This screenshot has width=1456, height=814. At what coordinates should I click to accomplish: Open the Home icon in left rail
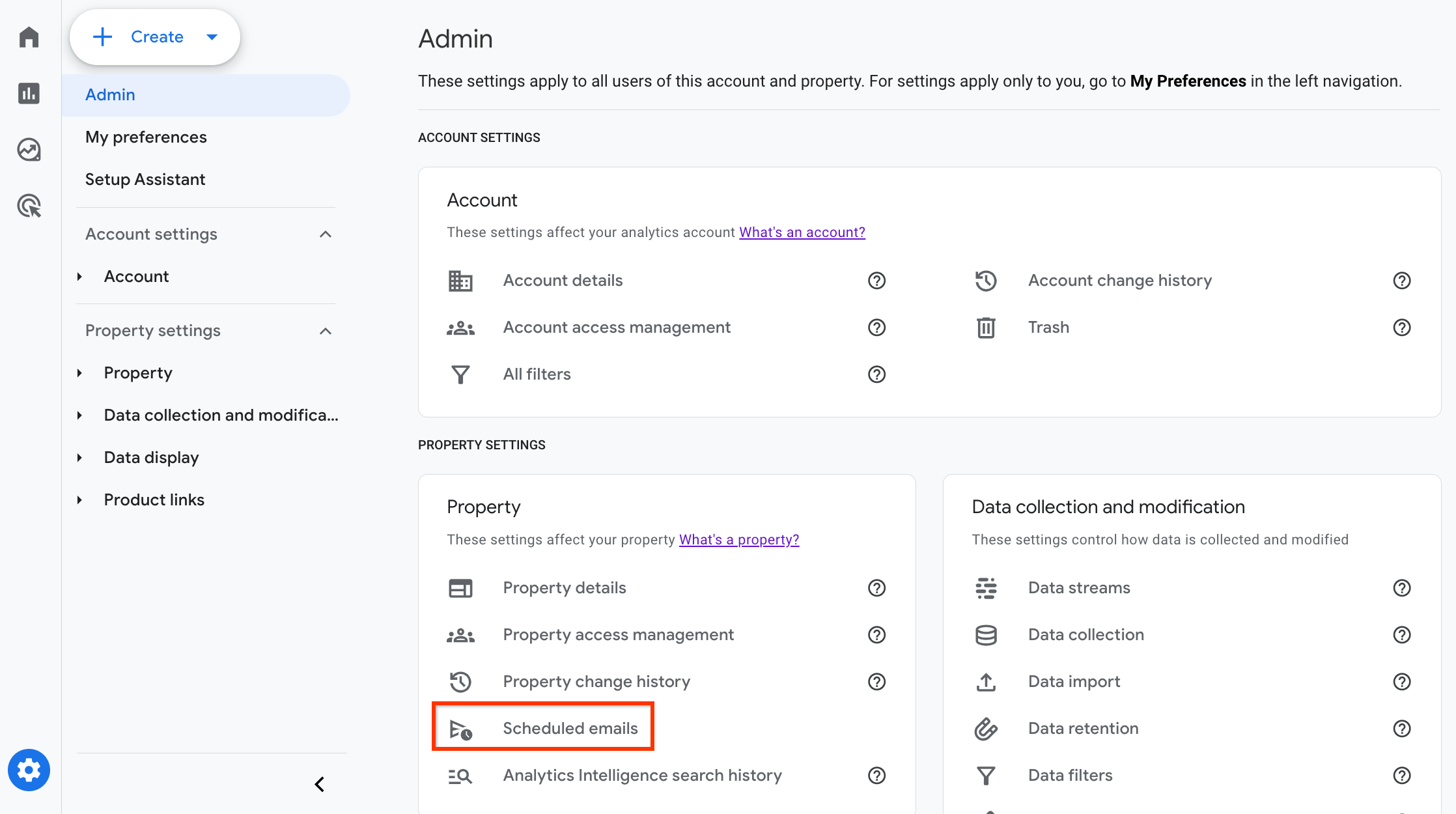coord(29,37)
